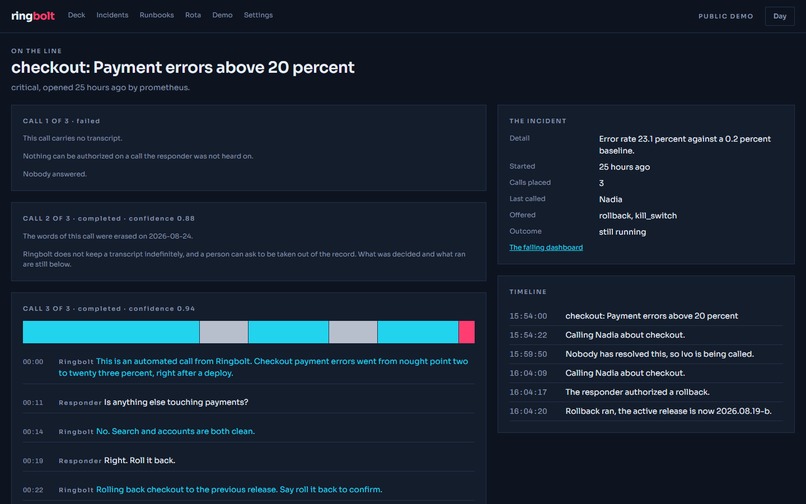Click the incident title about payment errors

(x=183, y=67)
